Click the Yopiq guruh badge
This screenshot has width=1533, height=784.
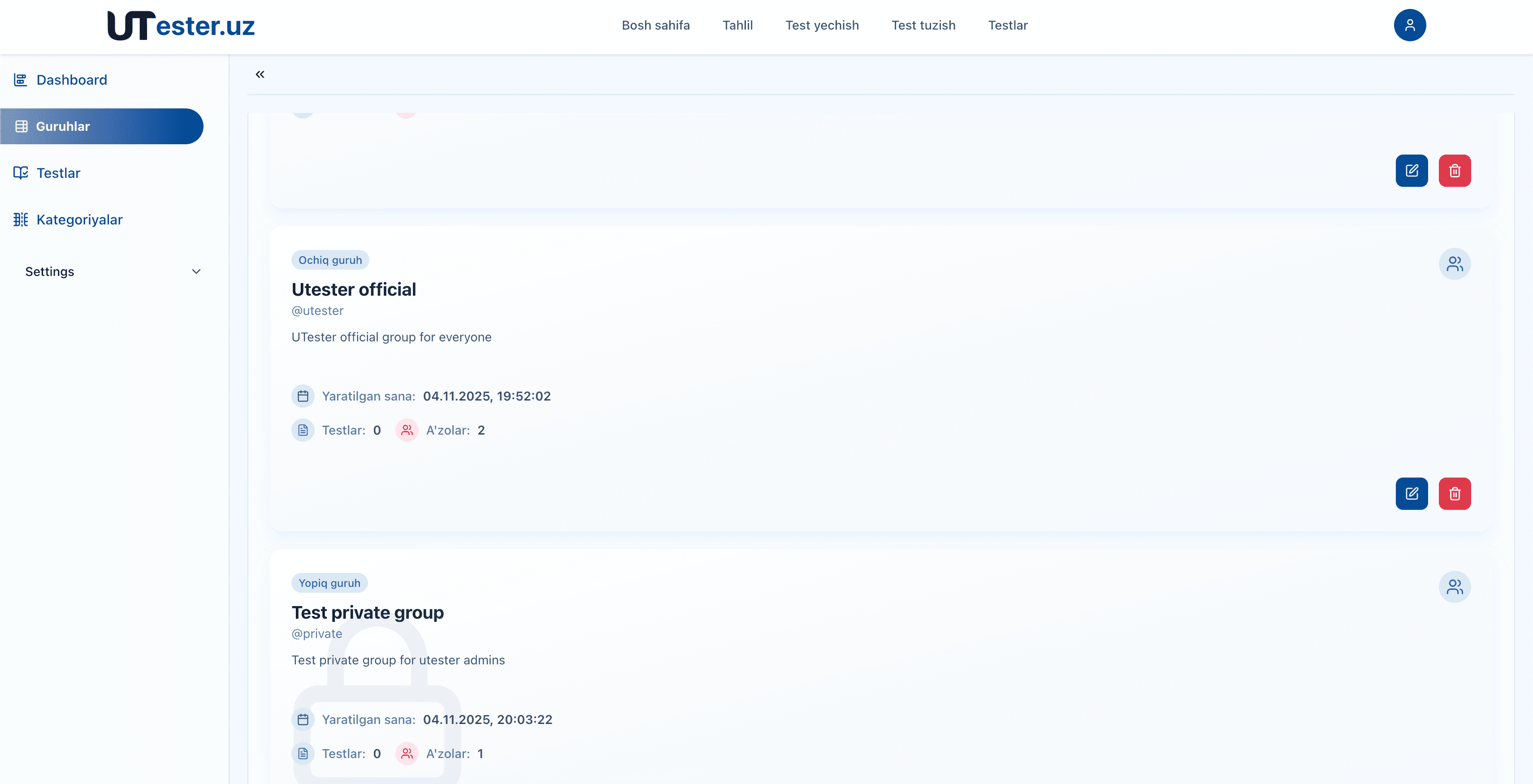pos(330,583)
